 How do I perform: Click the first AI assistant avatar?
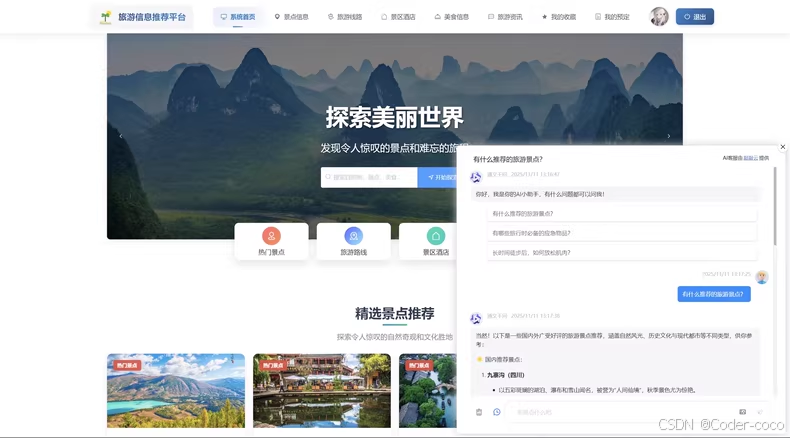(476, 177)
